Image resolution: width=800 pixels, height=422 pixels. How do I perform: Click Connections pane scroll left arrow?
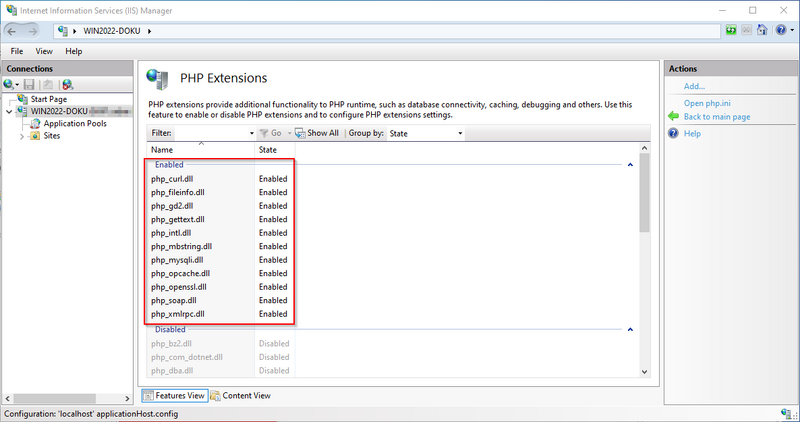tap(7, 398)
